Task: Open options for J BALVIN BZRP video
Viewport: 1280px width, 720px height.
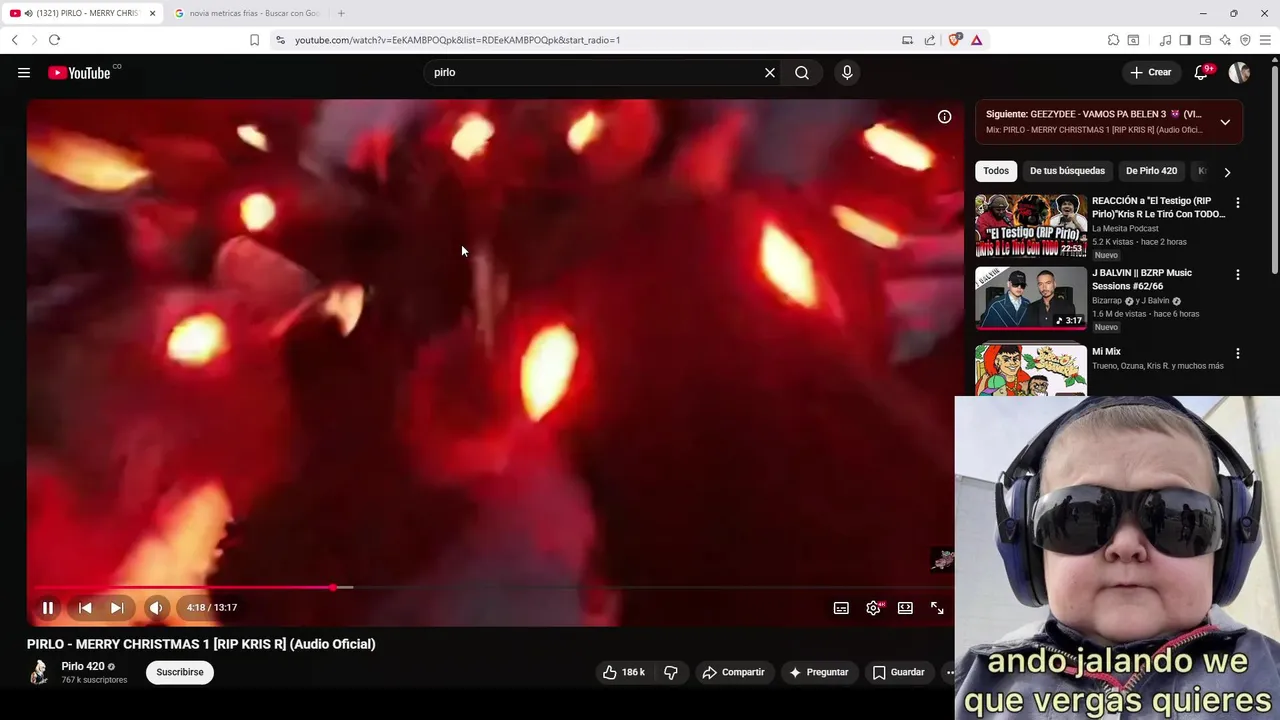Action: (x=1238, y=275)
